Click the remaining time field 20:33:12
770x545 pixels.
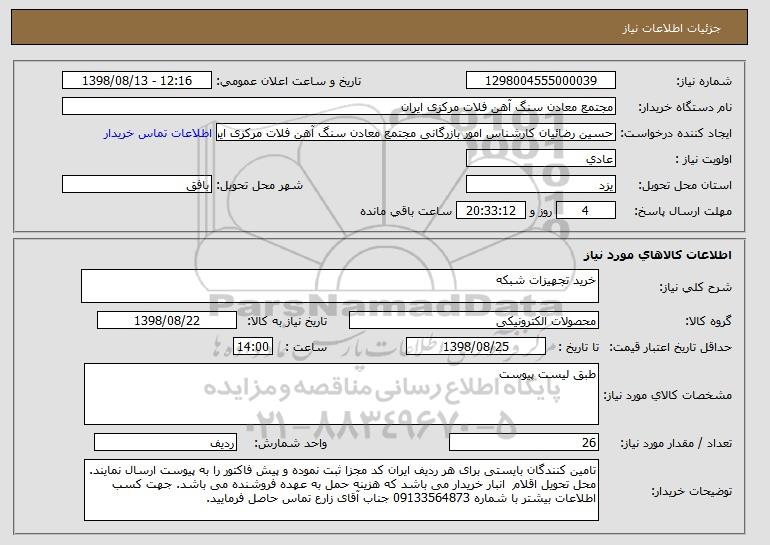[491, 211]
